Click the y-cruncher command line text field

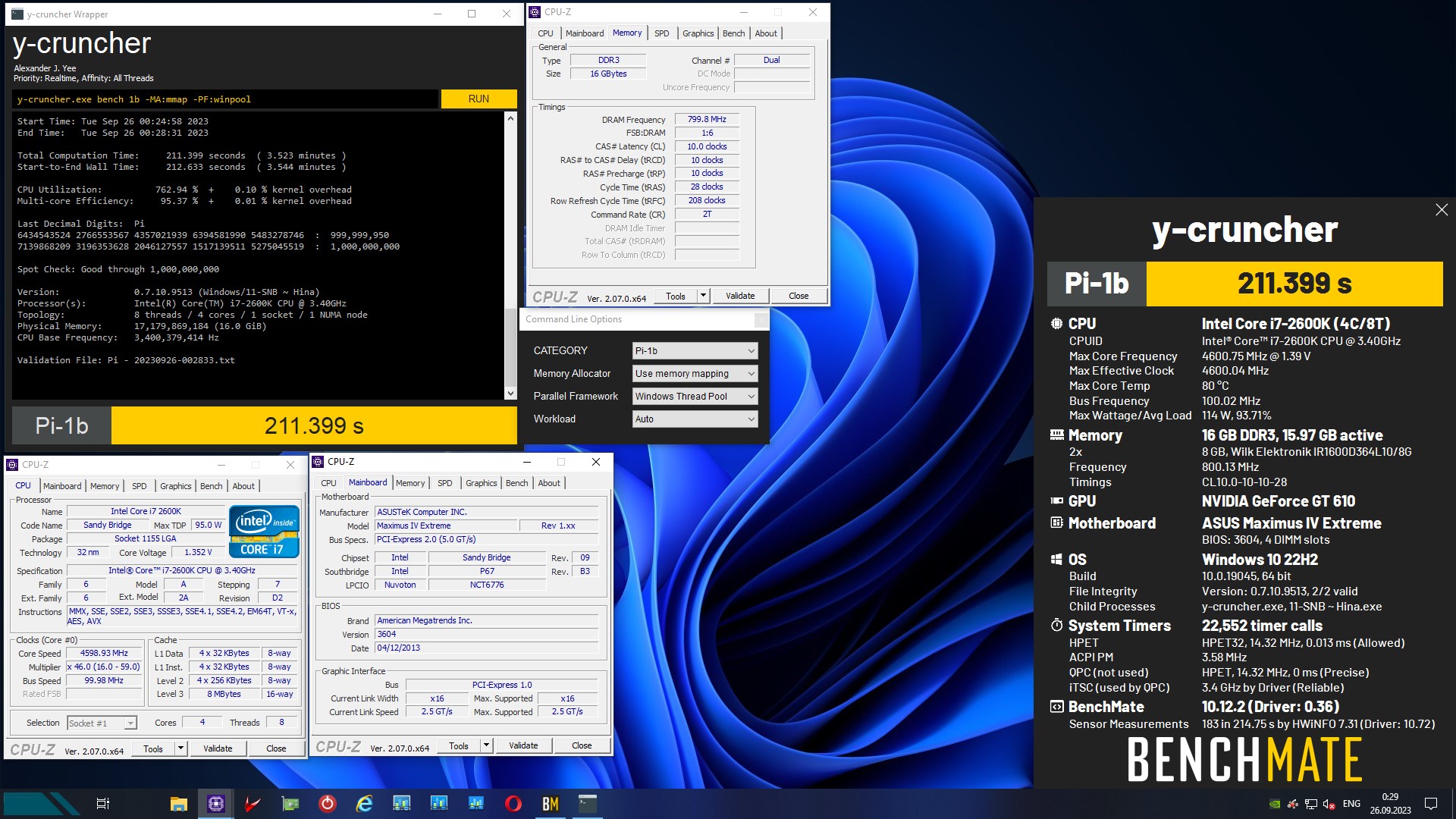point(225,99)
